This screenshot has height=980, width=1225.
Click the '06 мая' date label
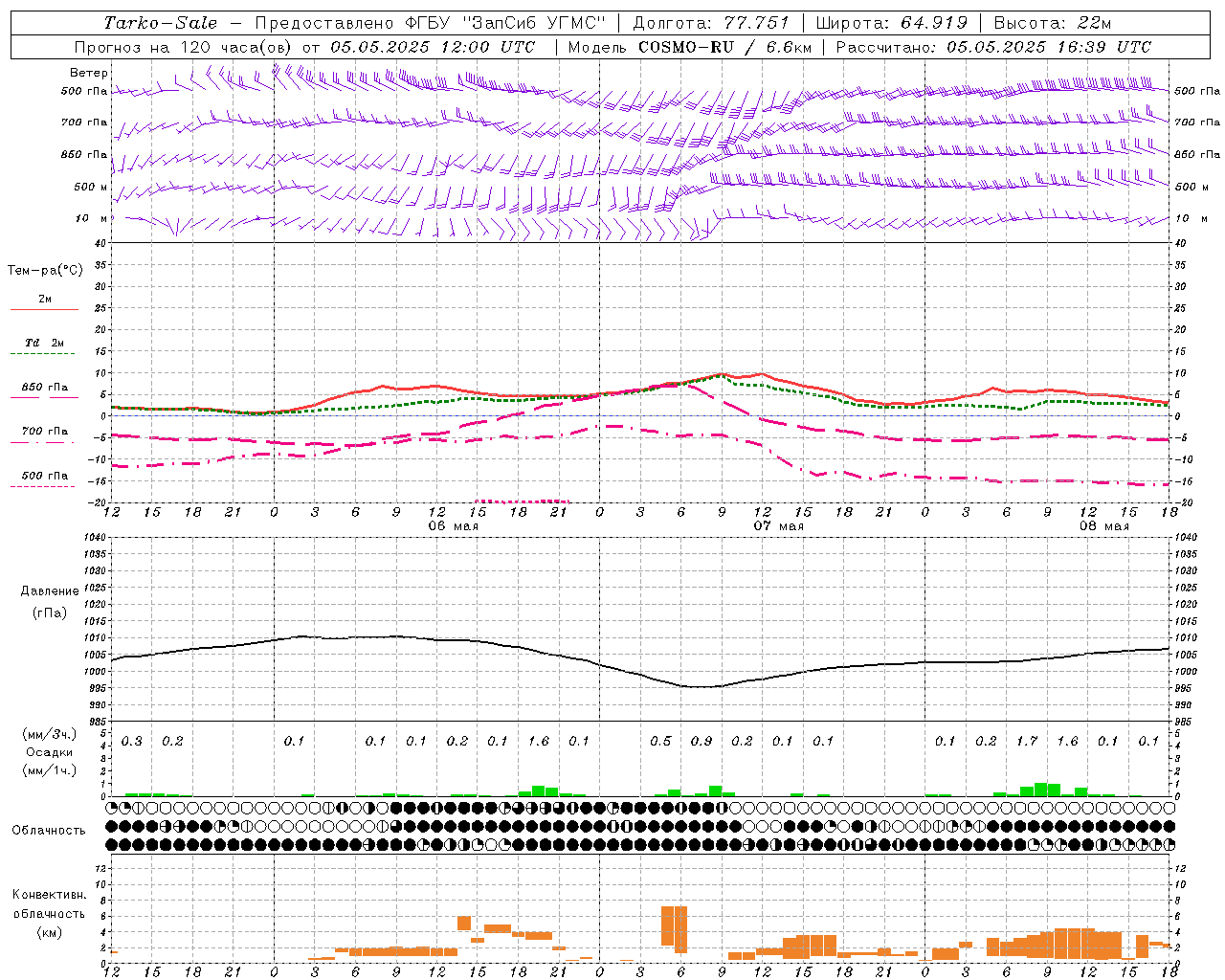pos(454,526)
